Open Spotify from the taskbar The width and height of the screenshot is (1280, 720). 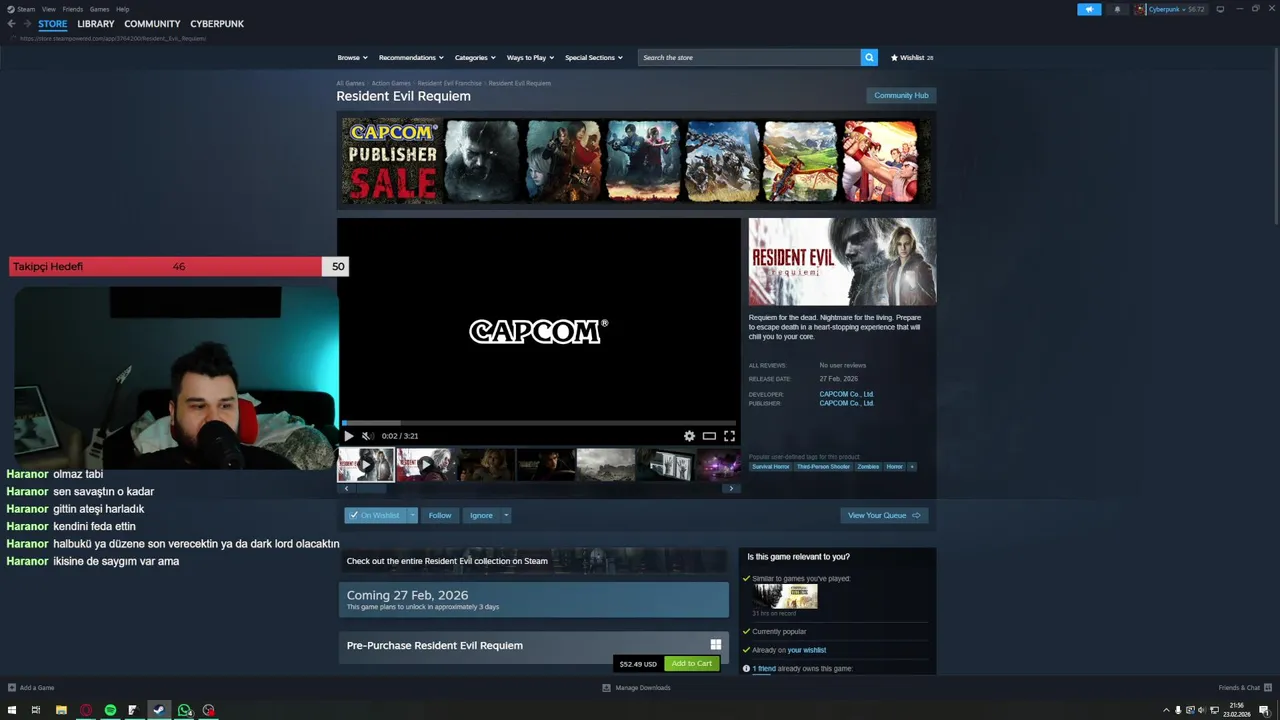click(x=110, y=710)
